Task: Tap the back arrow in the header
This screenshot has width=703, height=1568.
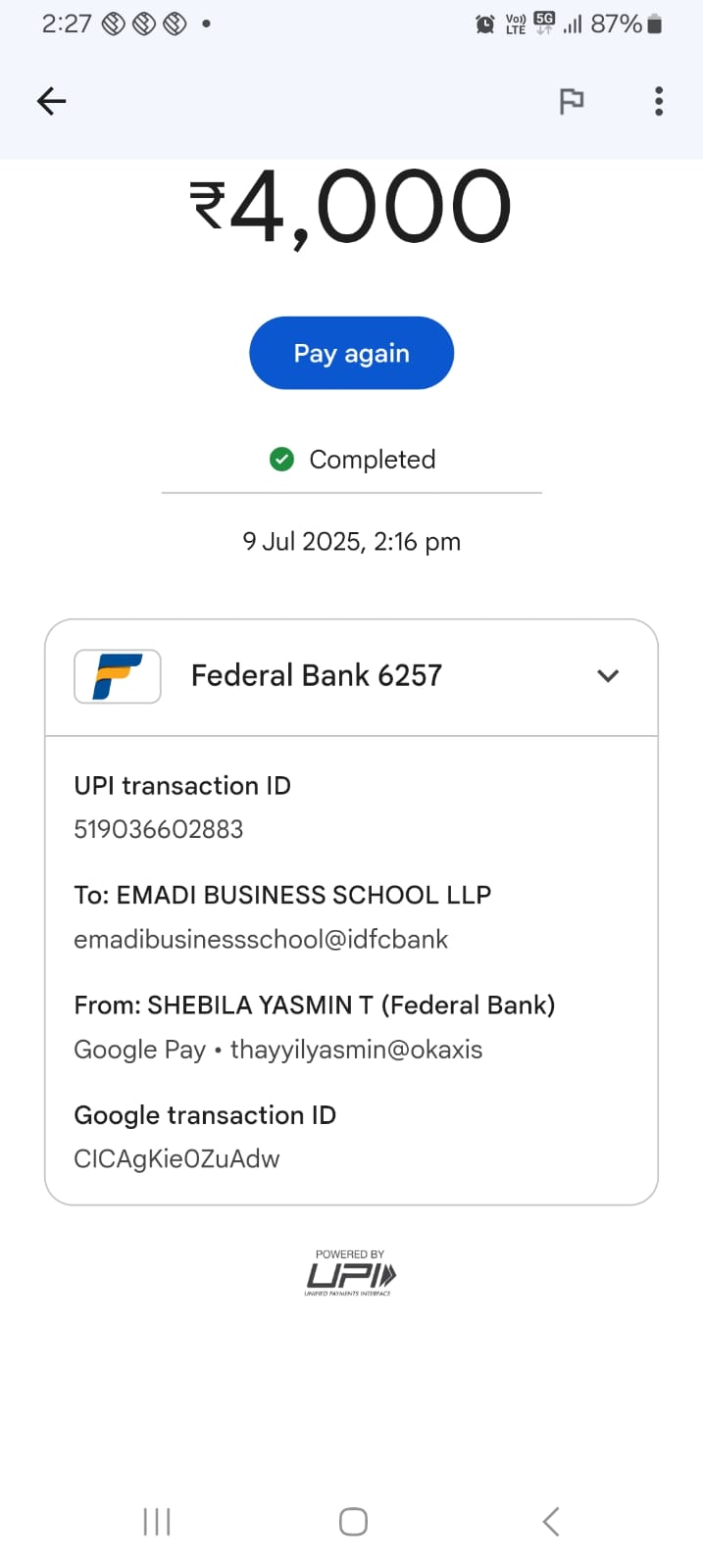Action: point(51,101)
